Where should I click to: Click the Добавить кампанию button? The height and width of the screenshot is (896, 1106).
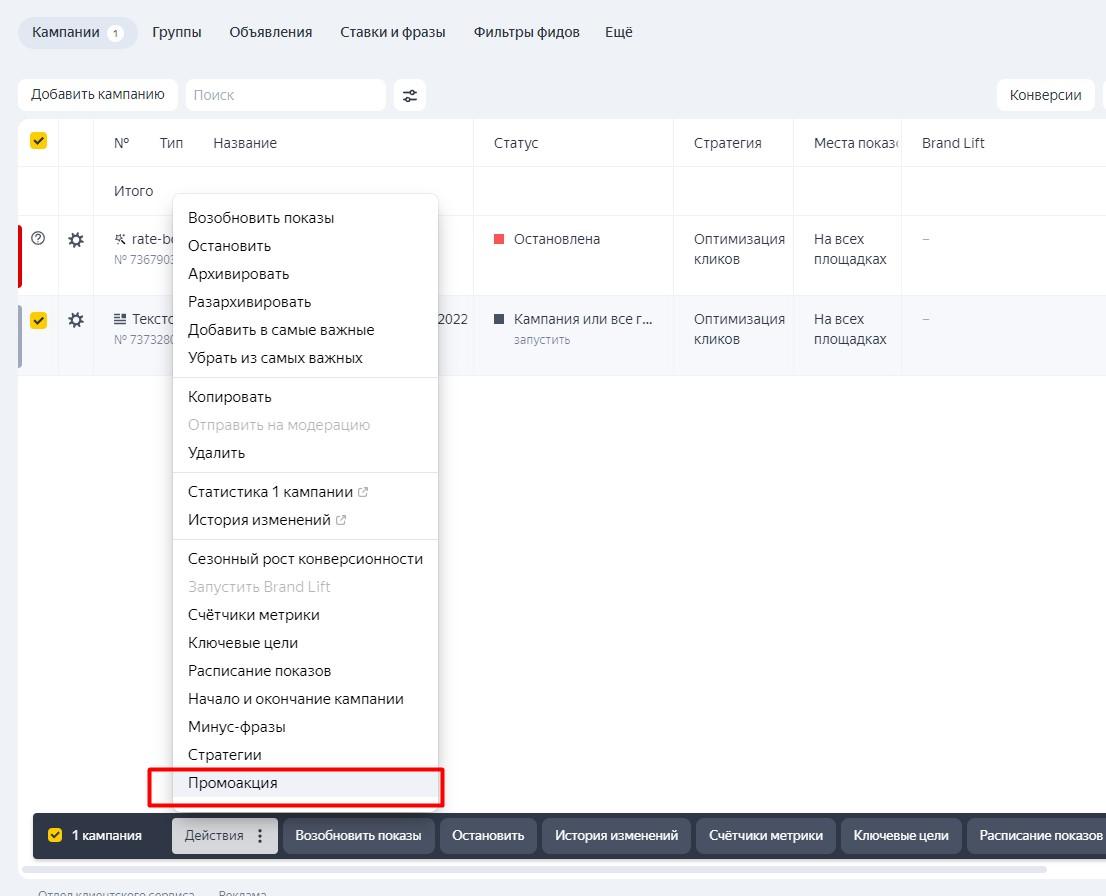click(x=98, y=95)
